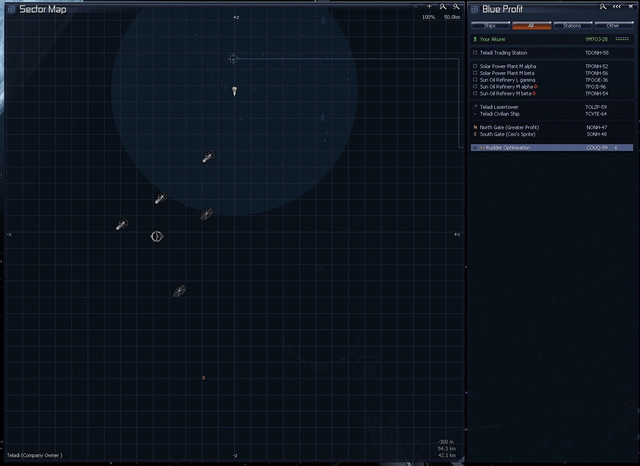Select the leftmost station icon on the map
Viewport: 640px width, 466px height.
point(122,224)
